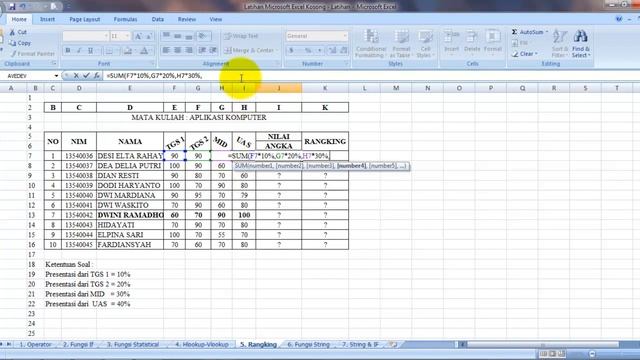Select the Format Painter brush

(x=13, y=53)
